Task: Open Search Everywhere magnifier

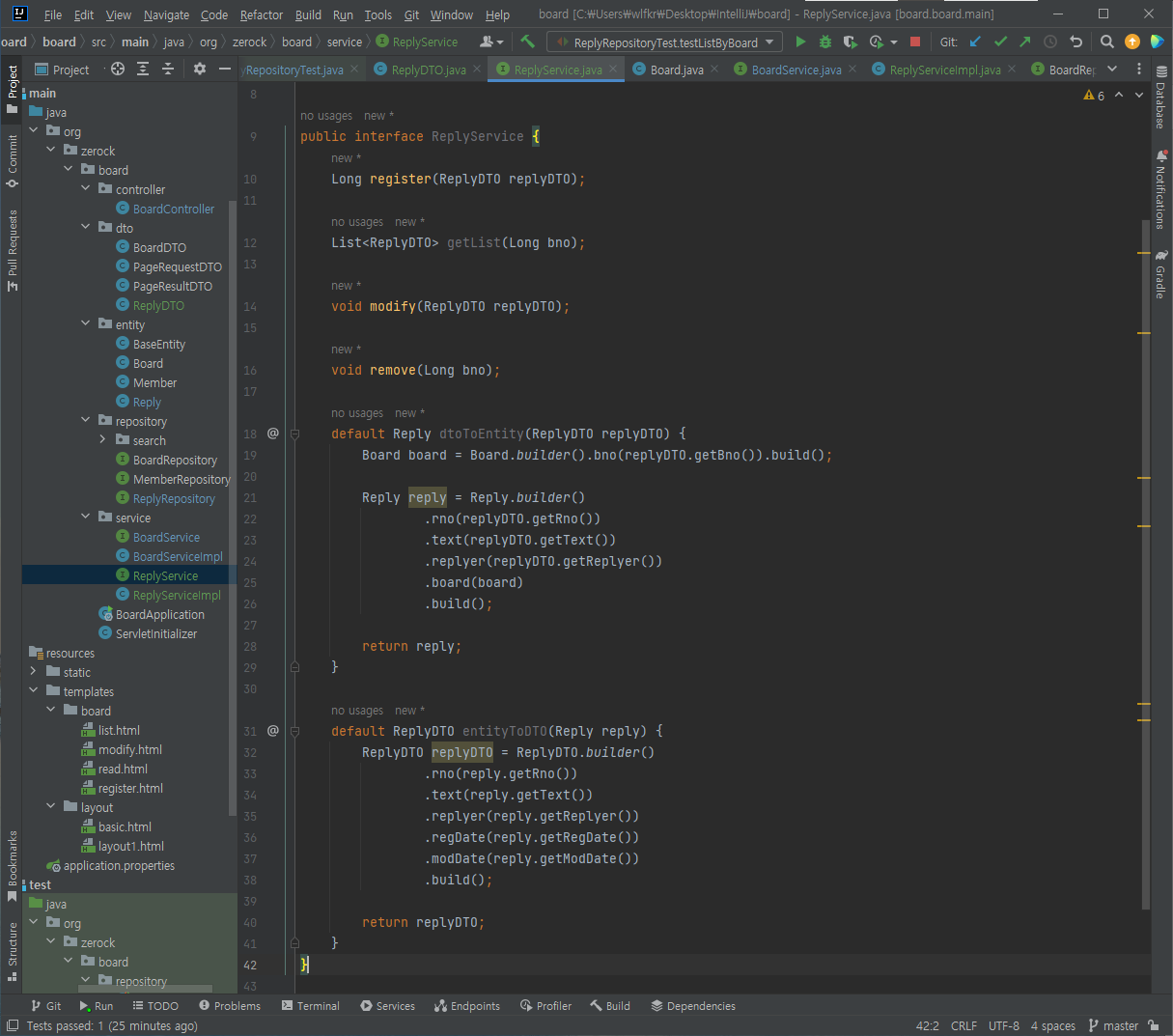Action: [x=1107, y=42]
